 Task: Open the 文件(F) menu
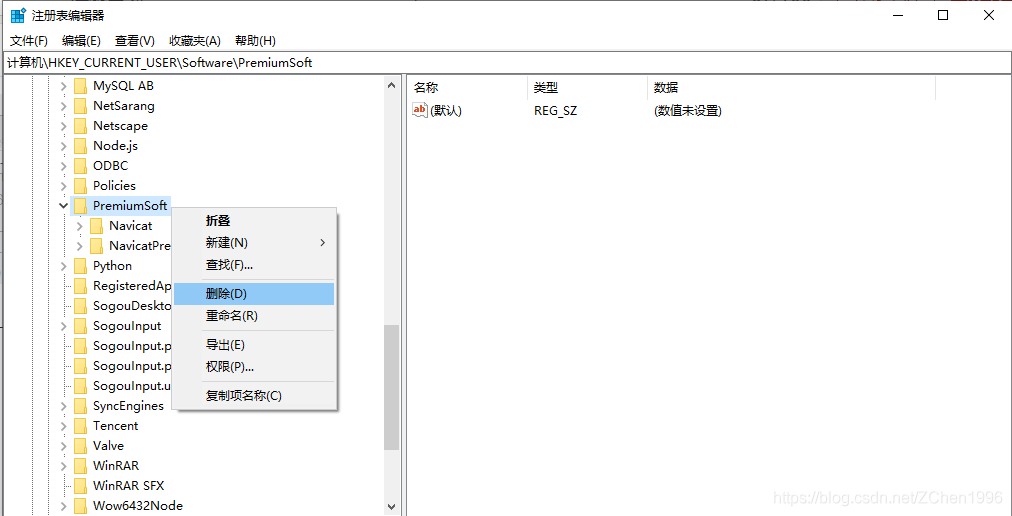(29, 41)
